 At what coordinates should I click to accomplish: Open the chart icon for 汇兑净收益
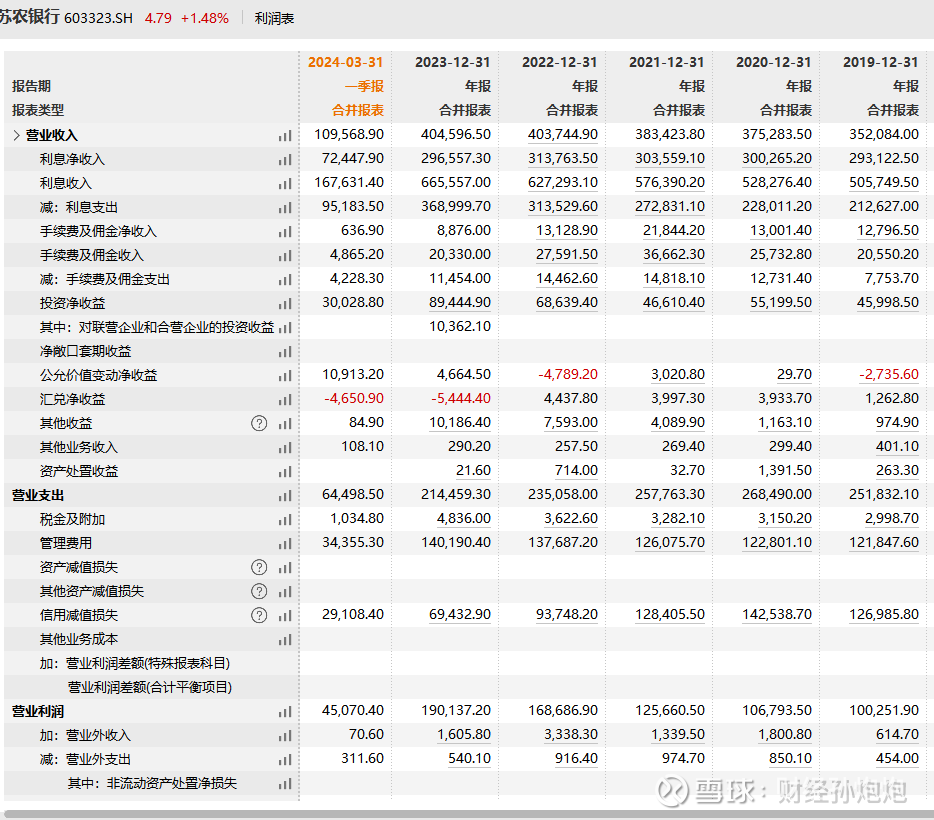pos(285,399)
